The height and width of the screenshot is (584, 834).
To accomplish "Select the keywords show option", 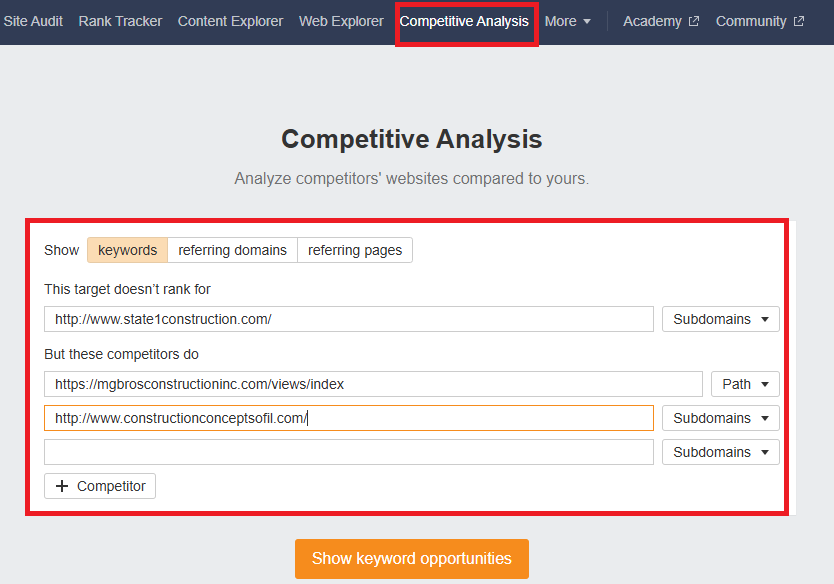I will (x=127, y=250).
